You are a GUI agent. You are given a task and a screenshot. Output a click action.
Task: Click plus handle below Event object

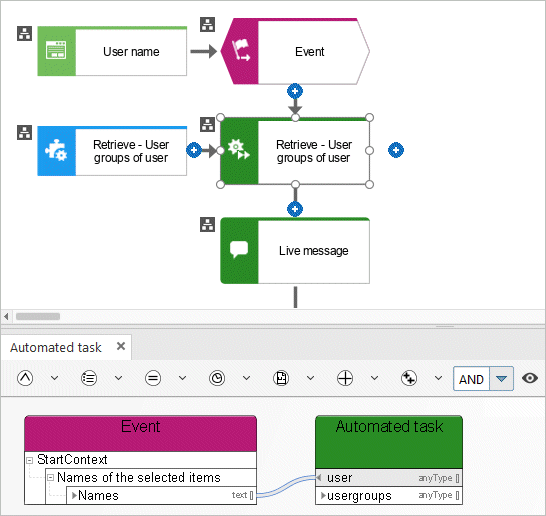(295, 91)
